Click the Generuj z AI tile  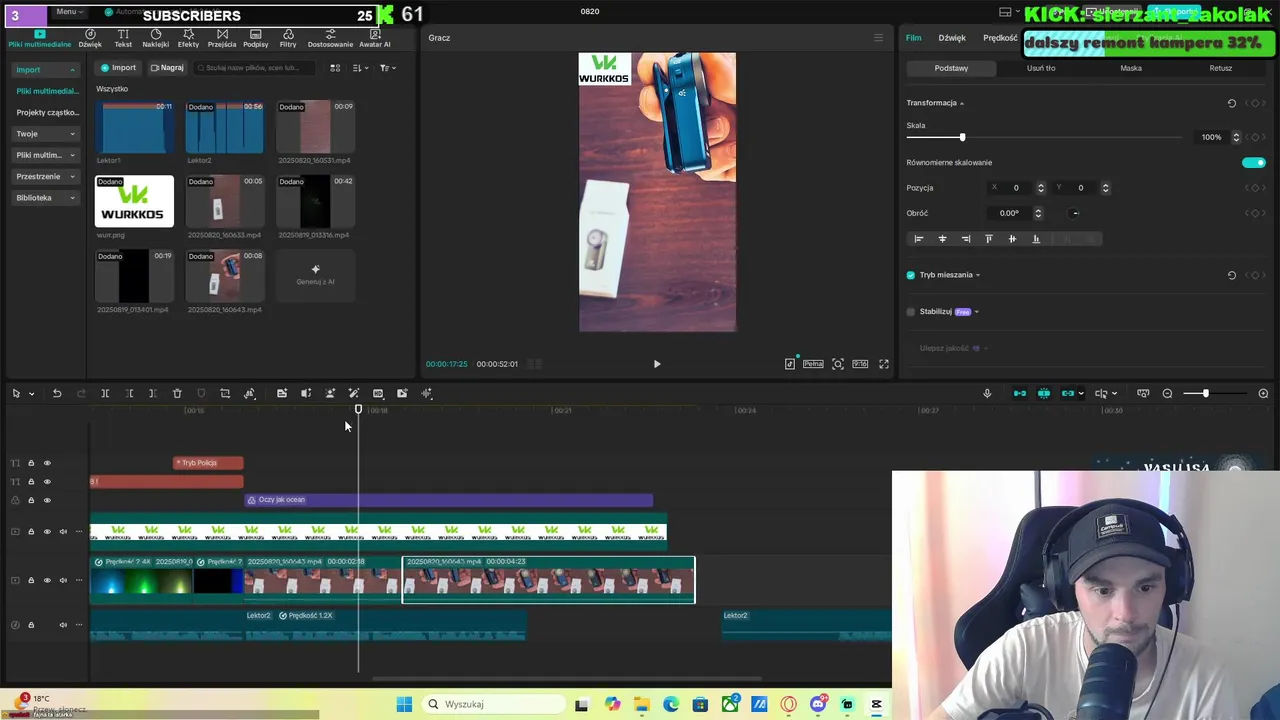(x=315, y=275)
